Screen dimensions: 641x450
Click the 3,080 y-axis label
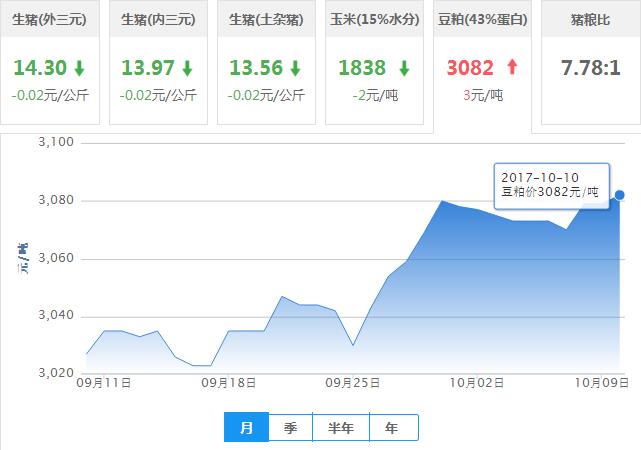point(56,200)
